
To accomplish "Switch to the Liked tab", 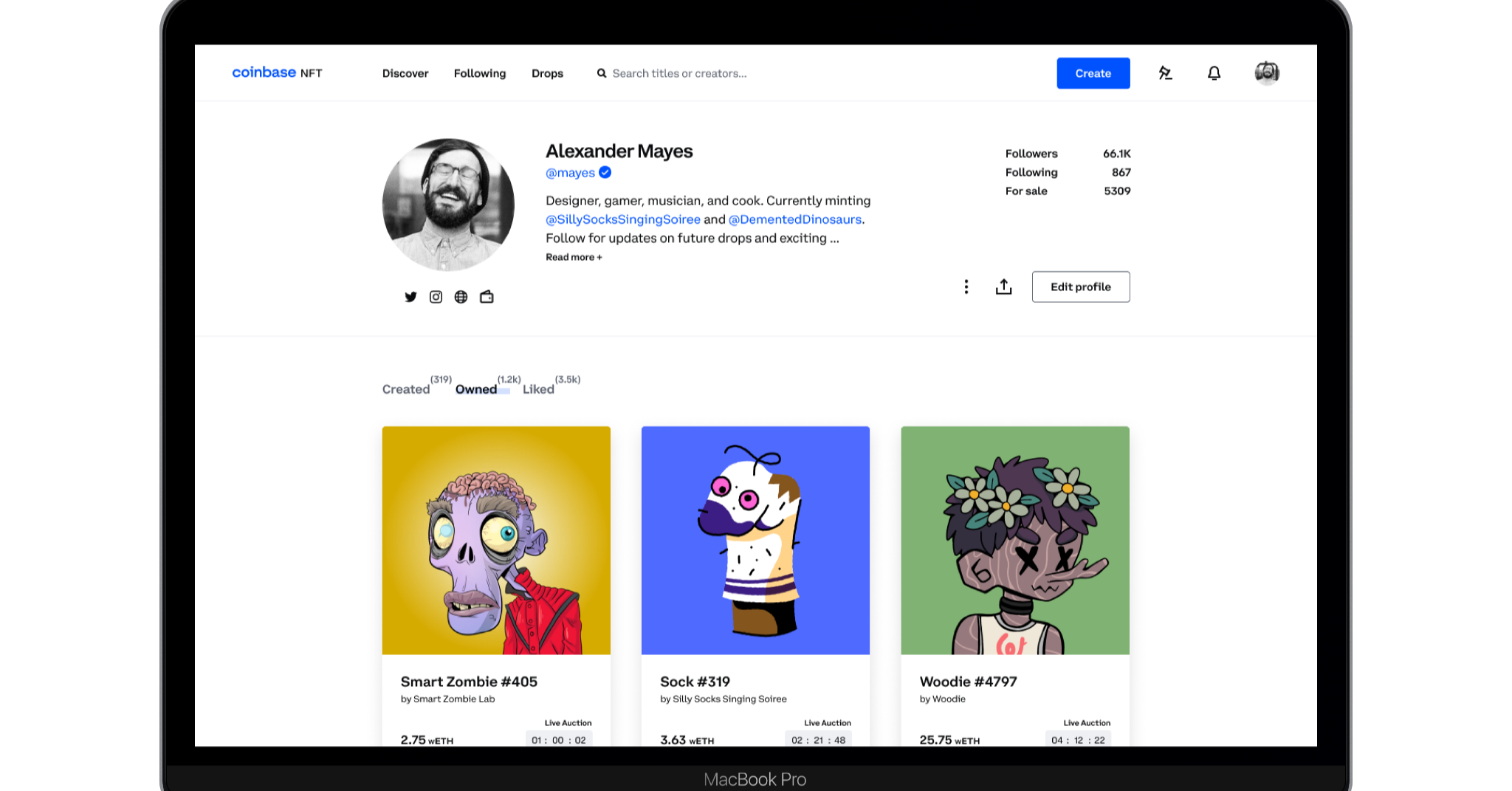I will tap(538, 389).
